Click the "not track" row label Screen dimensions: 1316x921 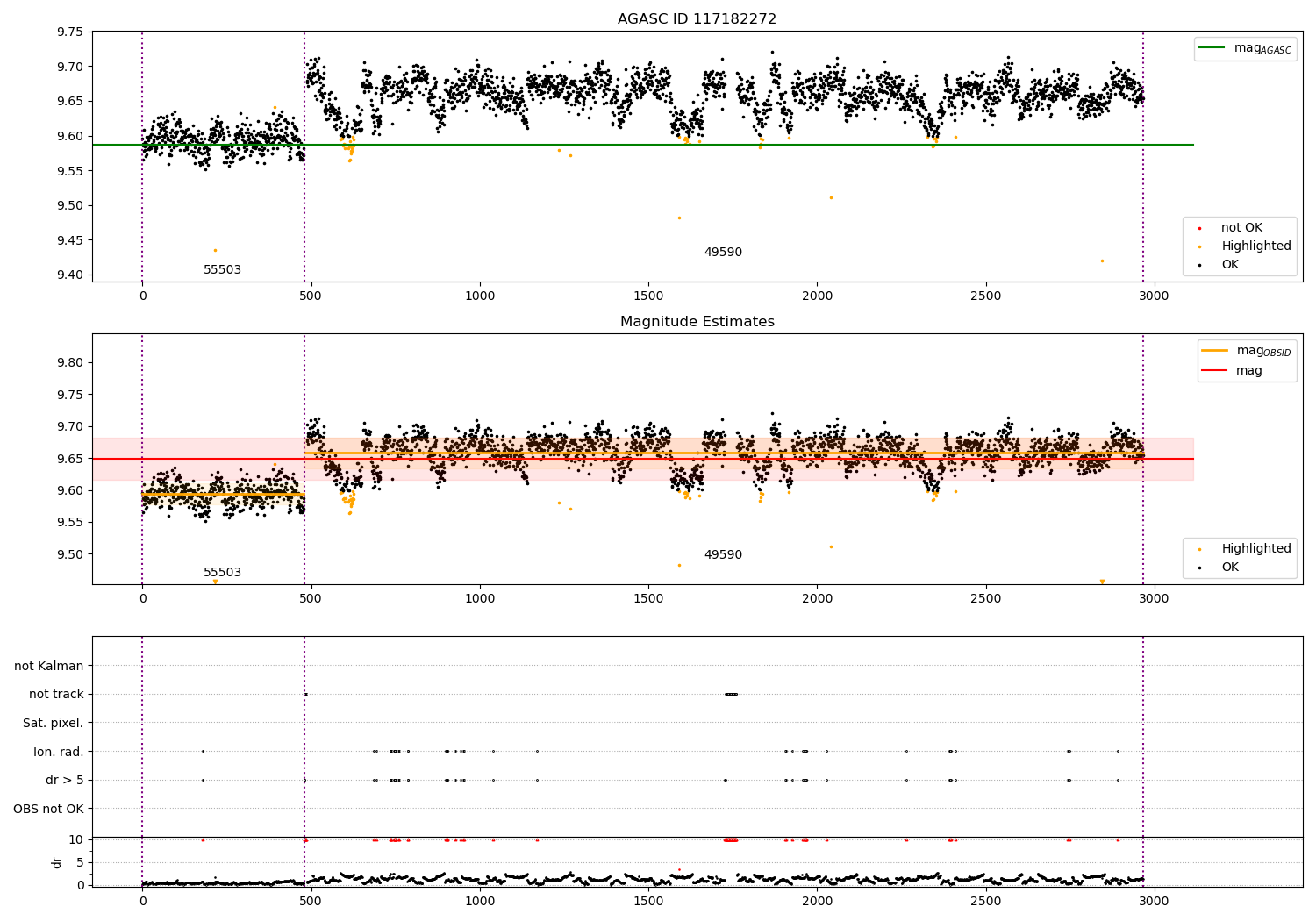[56, 695]
